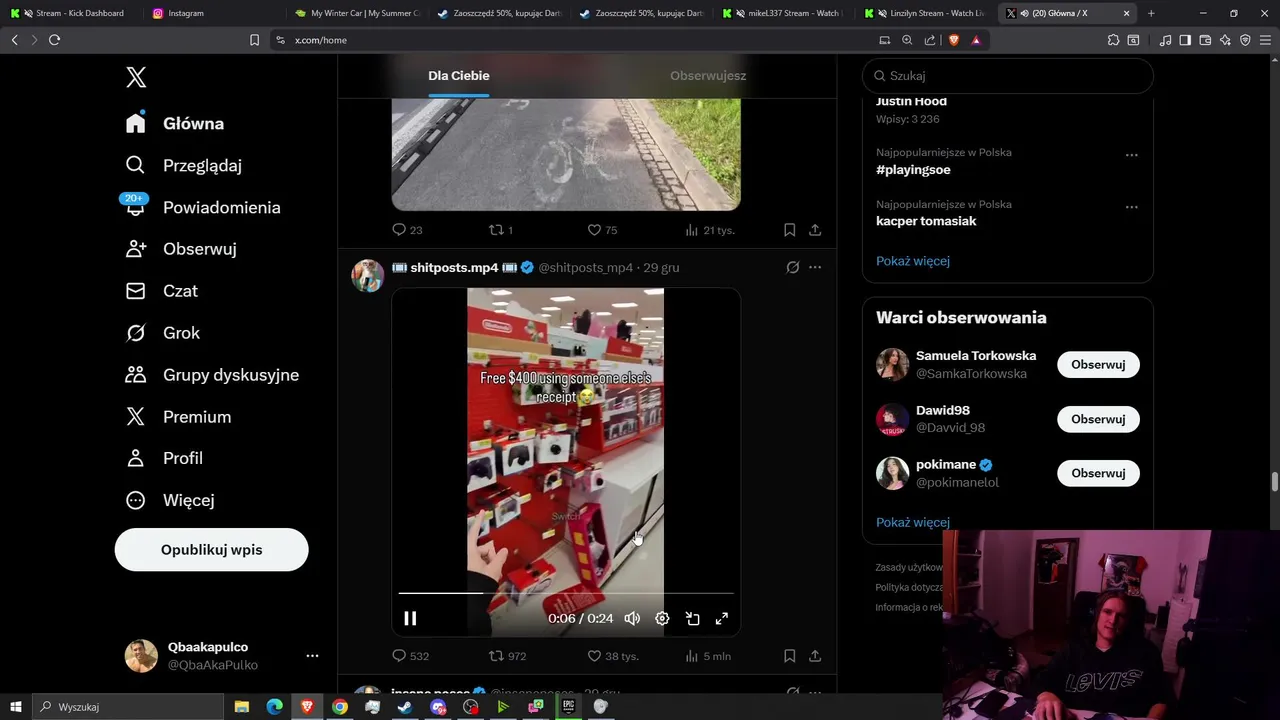The width and height of the screenshot is (1280, 720).
Task: Toggle browser sidebar panel
Action: click(1185, 40)
